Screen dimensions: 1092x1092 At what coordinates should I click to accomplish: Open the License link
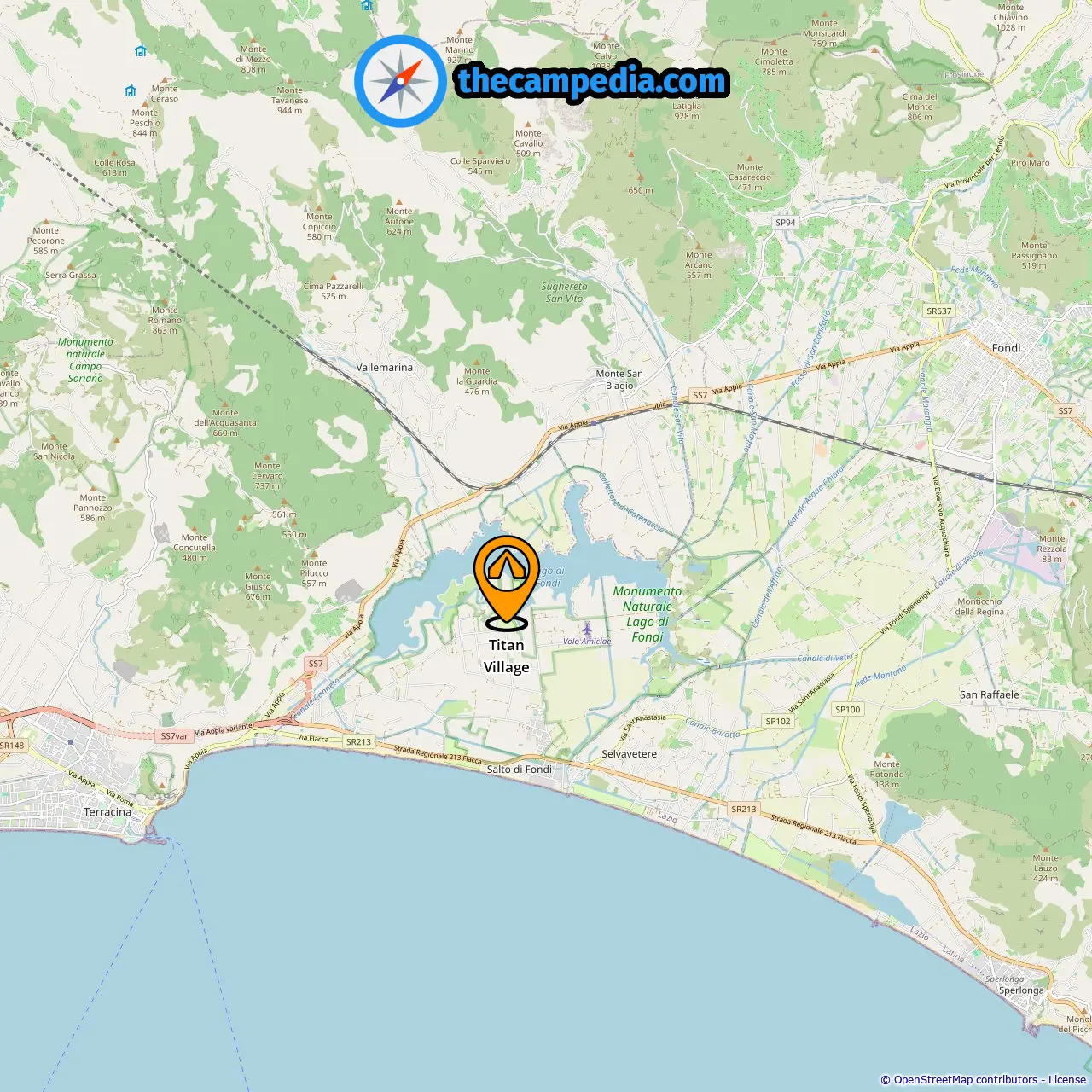point(1067,1080)
